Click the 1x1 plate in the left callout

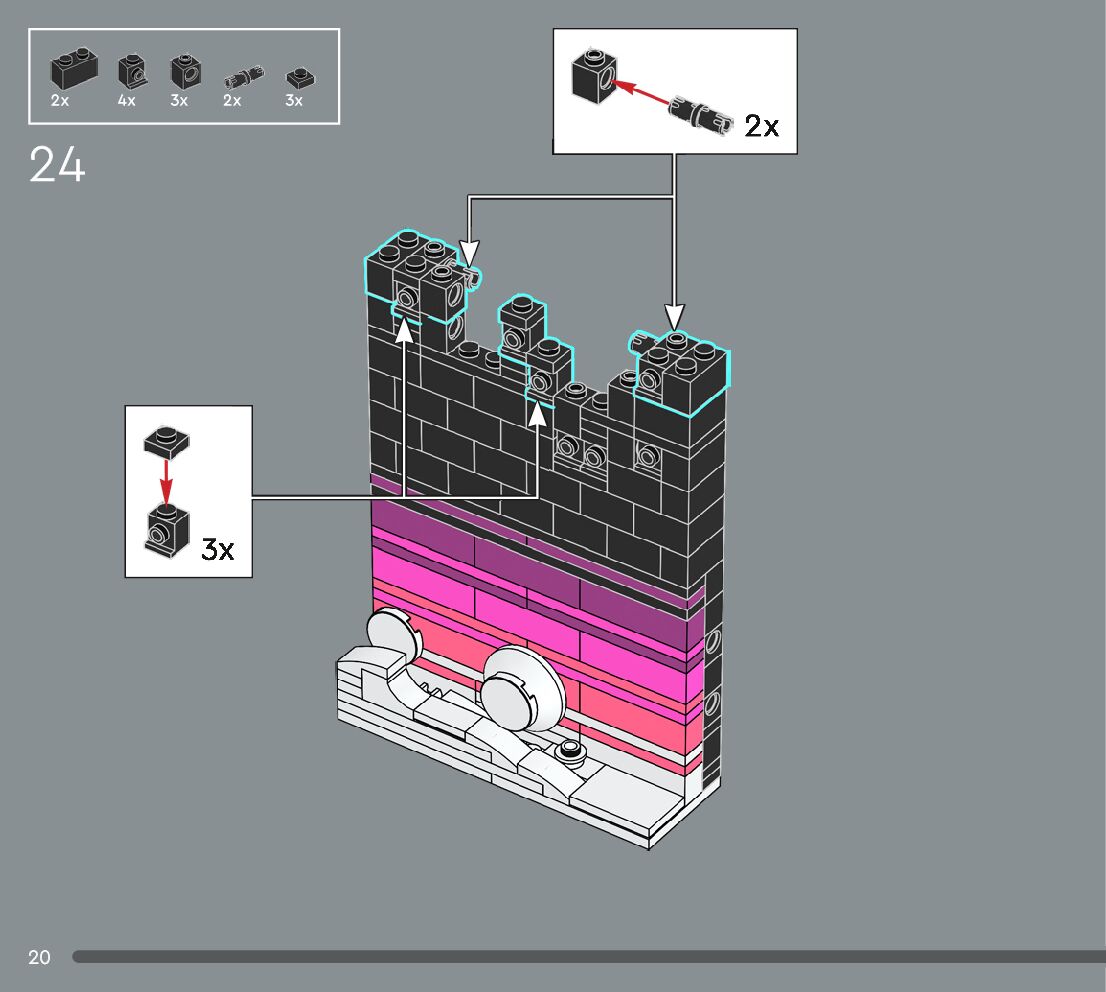tap(166, 438)
